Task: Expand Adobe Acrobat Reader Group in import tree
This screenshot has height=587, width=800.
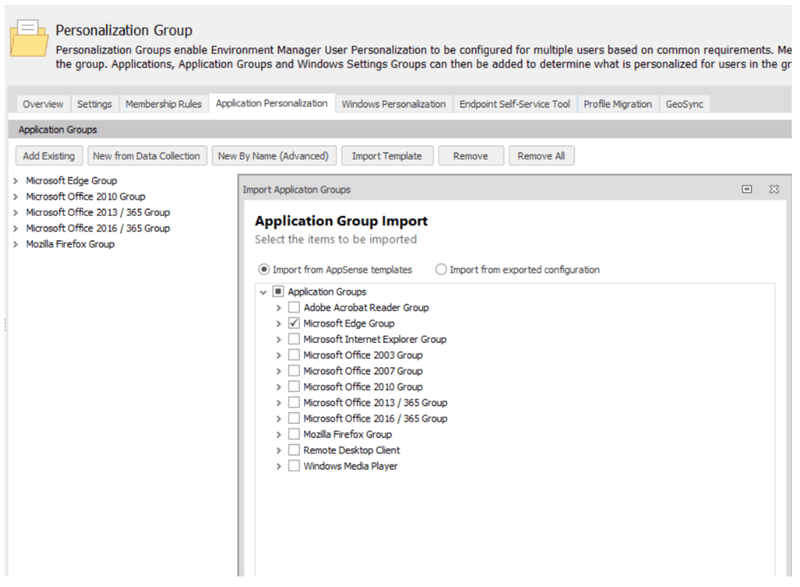Action: [x=279, y=308]
